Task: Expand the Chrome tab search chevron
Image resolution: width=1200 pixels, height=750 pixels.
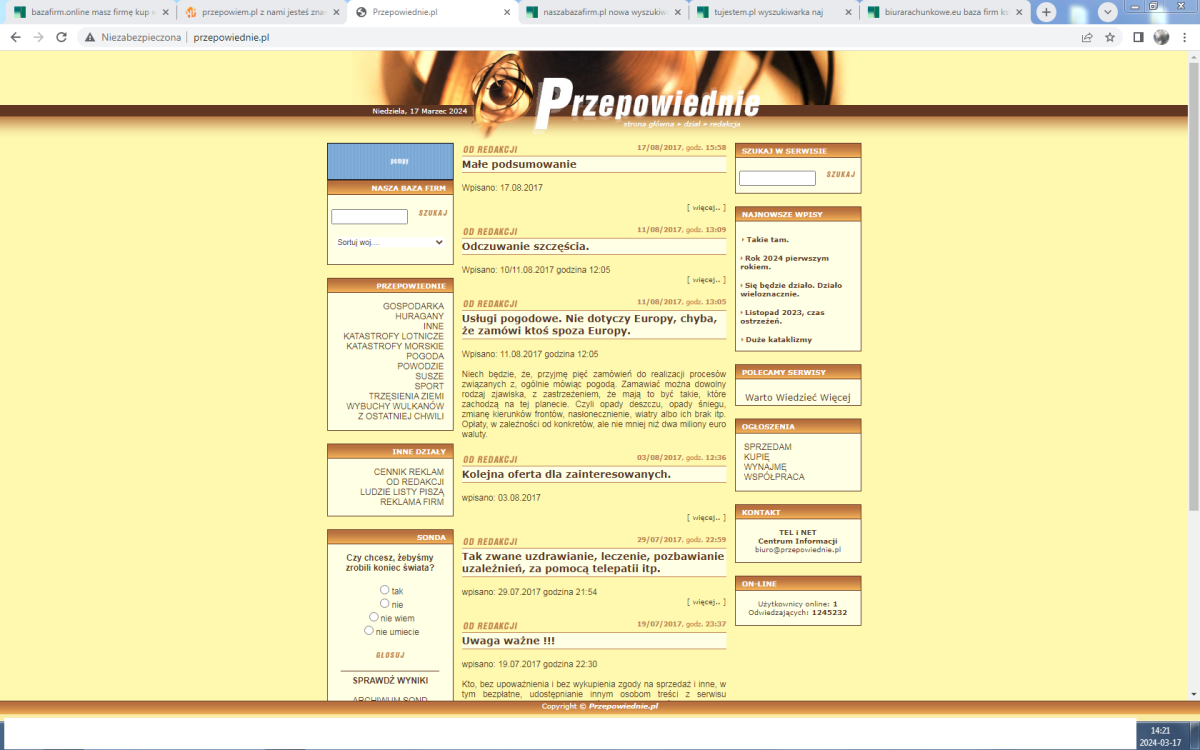Action: pyautogui.click(x=1107, y=12)
